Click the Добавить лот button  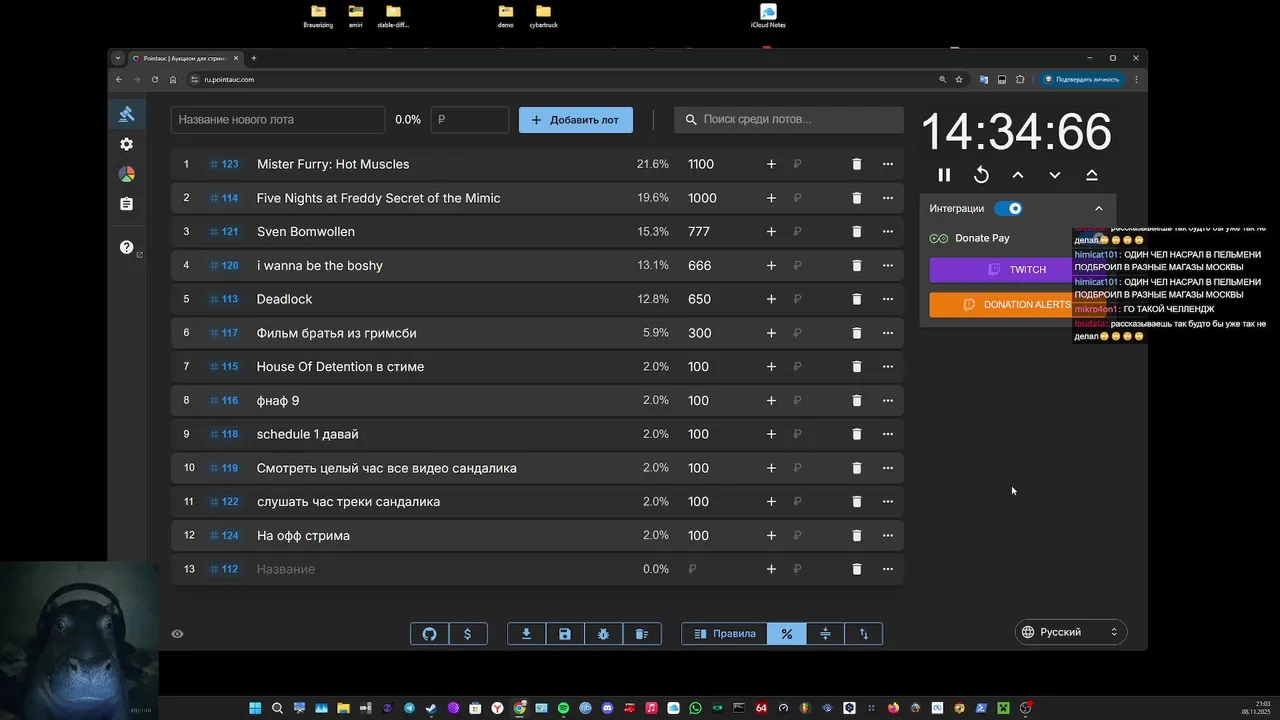(576, 120)
